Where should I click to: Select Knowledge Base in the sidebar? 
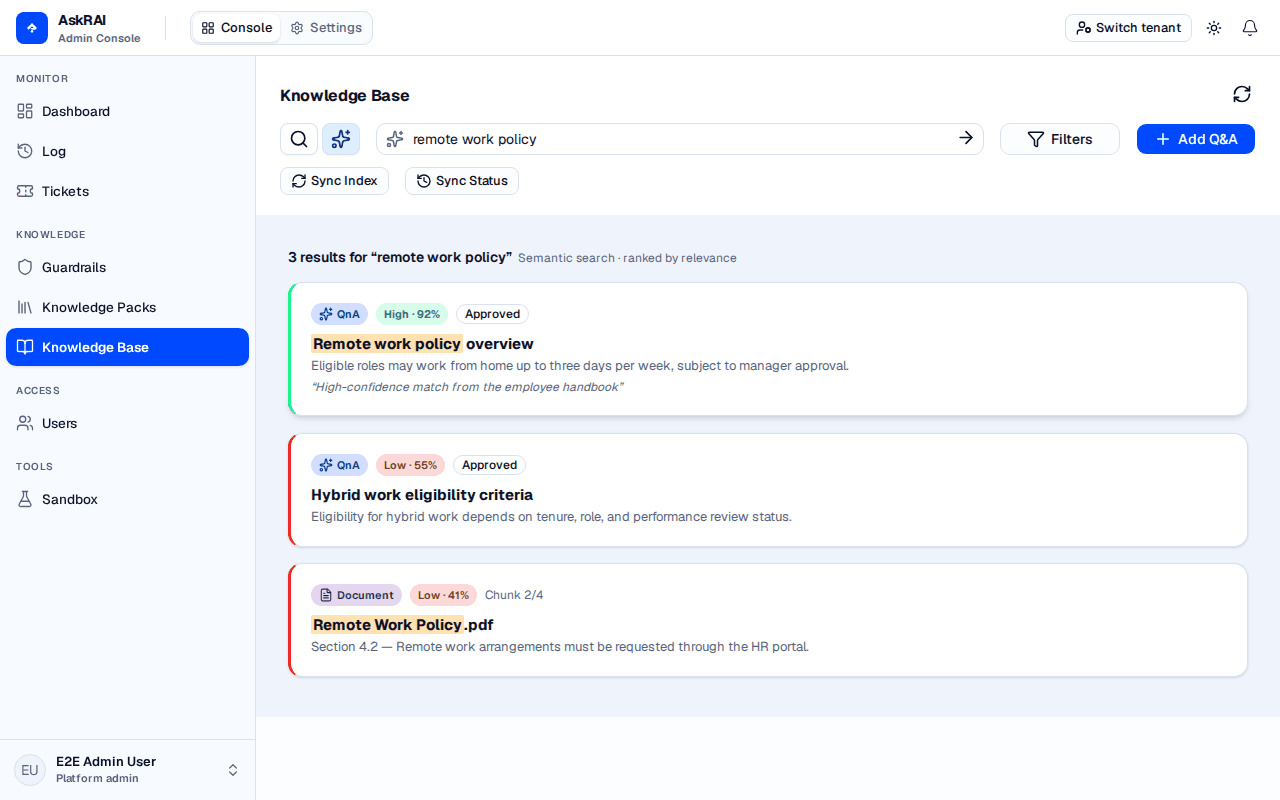point(127,347)
